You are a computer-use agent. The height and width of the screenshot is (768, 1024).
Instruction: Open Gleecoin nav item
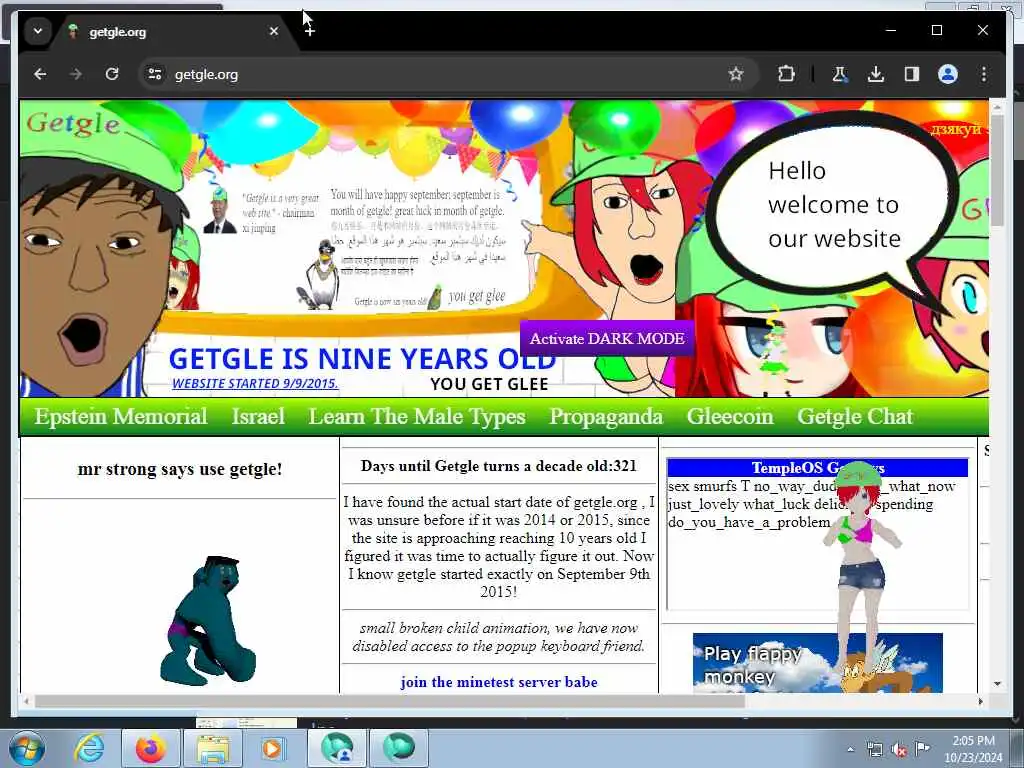[729, 417]
